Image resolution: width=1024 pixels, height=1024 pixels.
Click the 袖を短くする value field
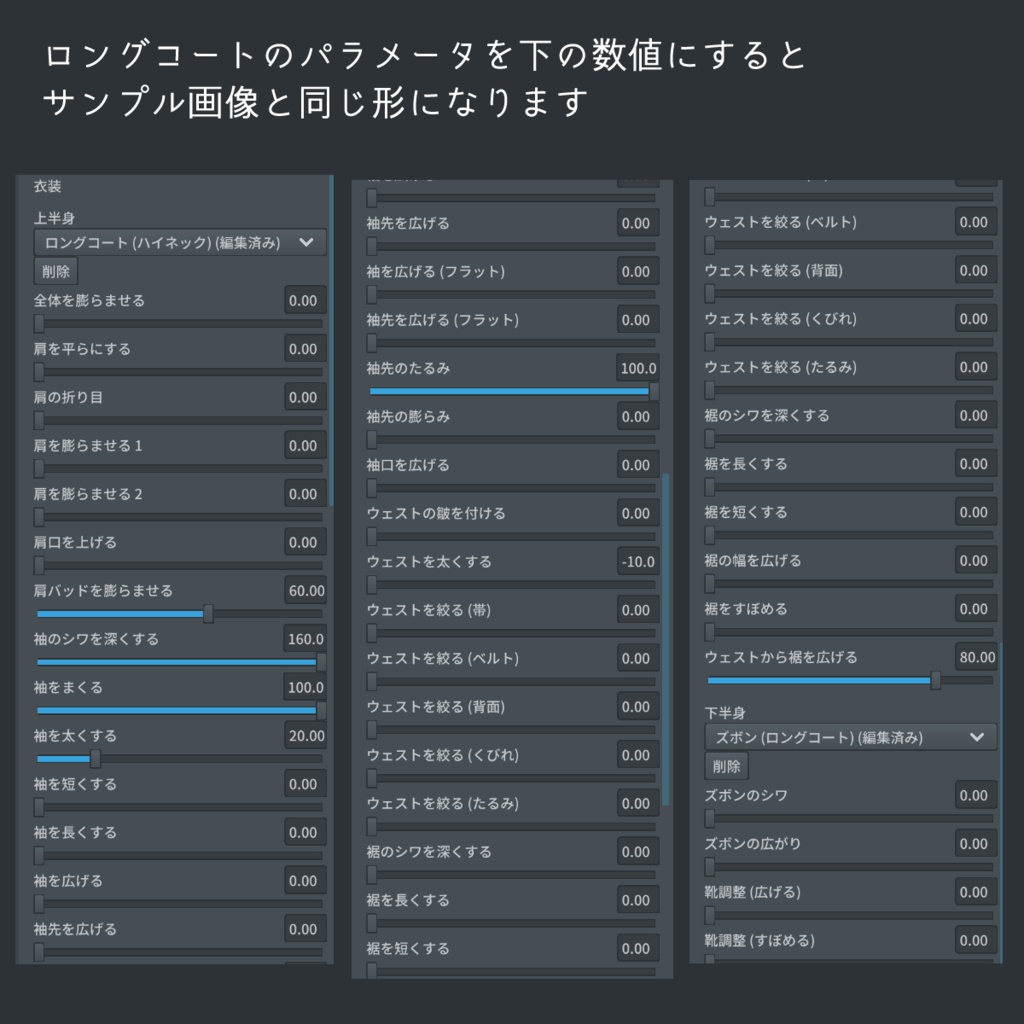pyautogui.click(x=305, y=784)
